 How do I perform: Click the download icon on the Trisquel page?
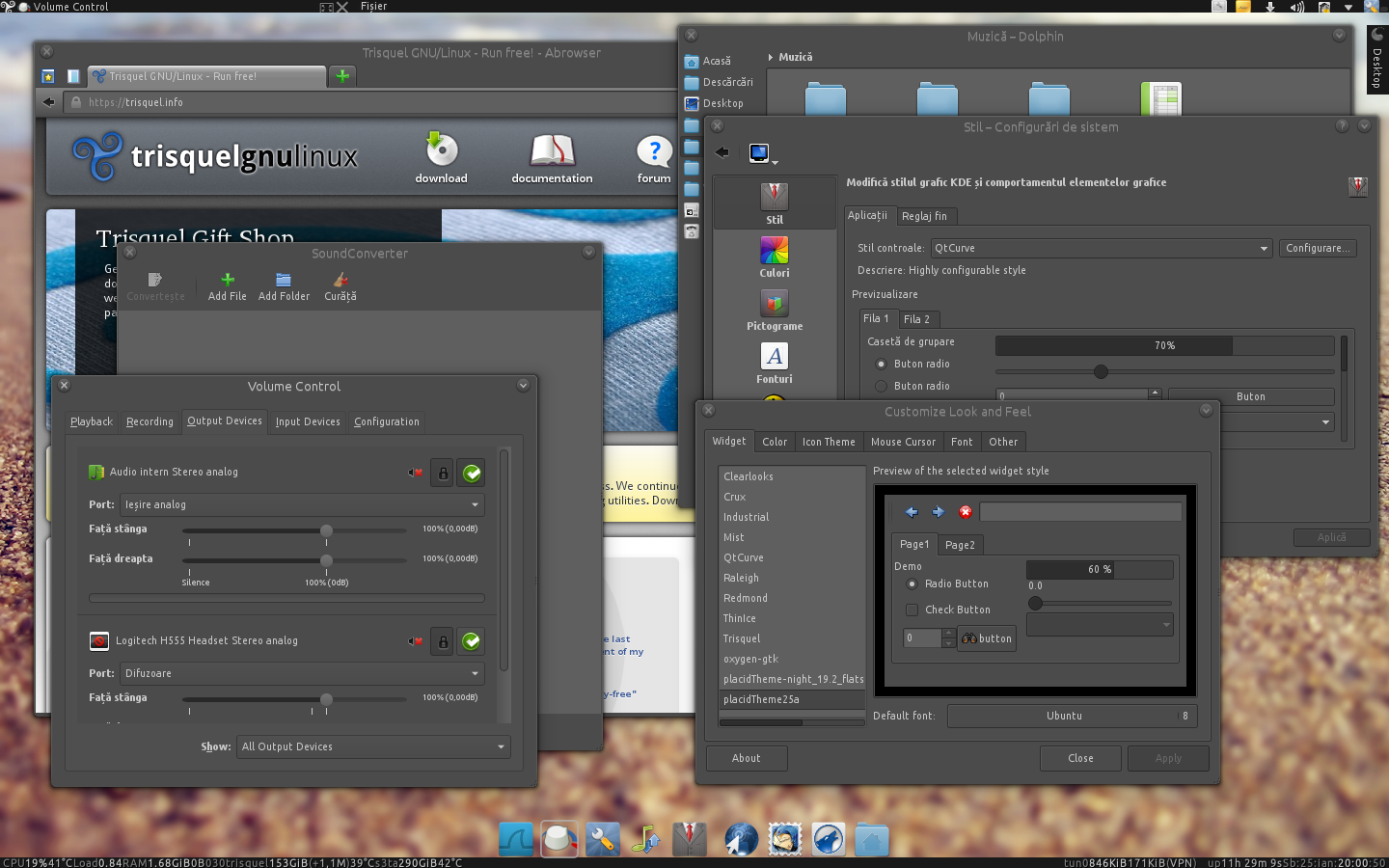[x=442, y=149]
